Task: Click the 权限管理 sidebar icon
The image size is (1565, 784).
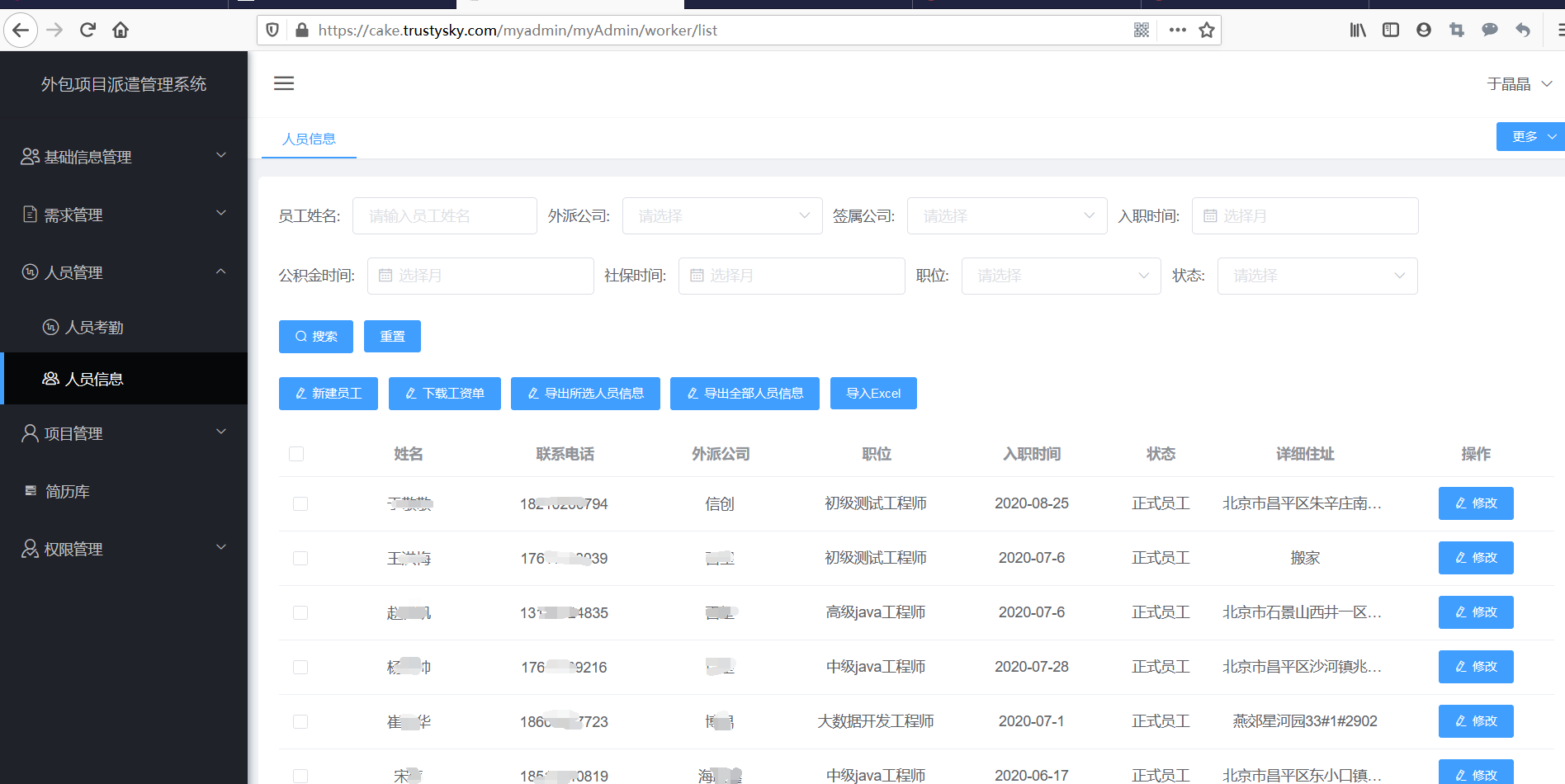Action: (30, 549)
